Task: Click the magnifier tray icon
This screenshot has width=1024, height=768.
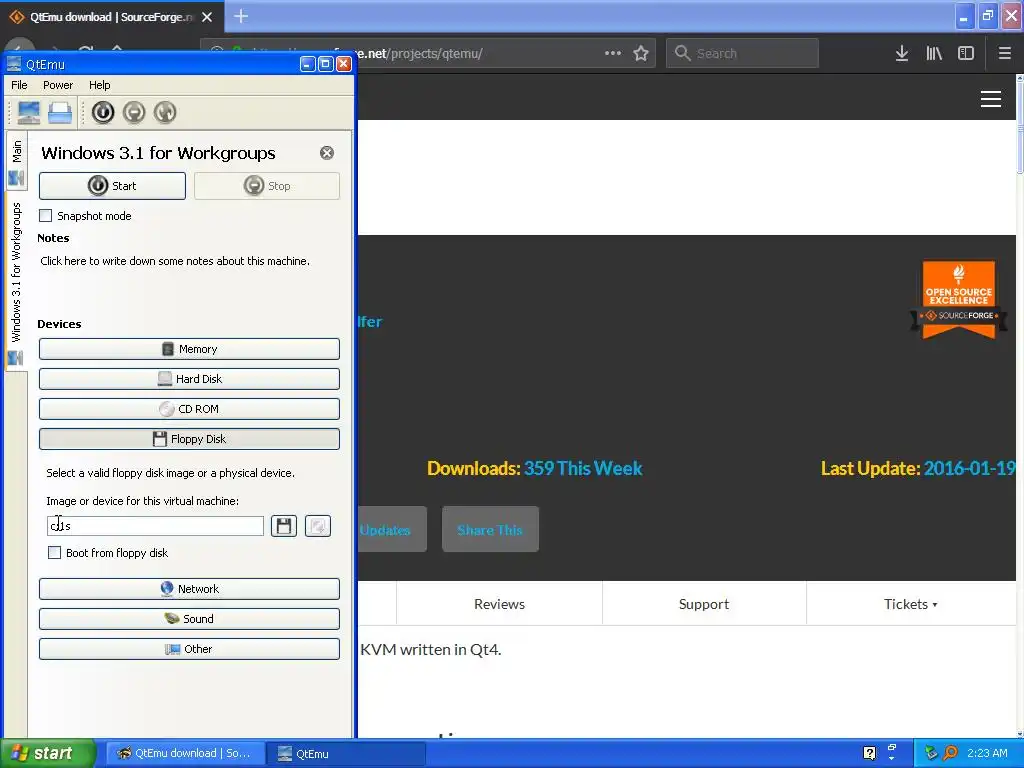Action: point(950,753)
